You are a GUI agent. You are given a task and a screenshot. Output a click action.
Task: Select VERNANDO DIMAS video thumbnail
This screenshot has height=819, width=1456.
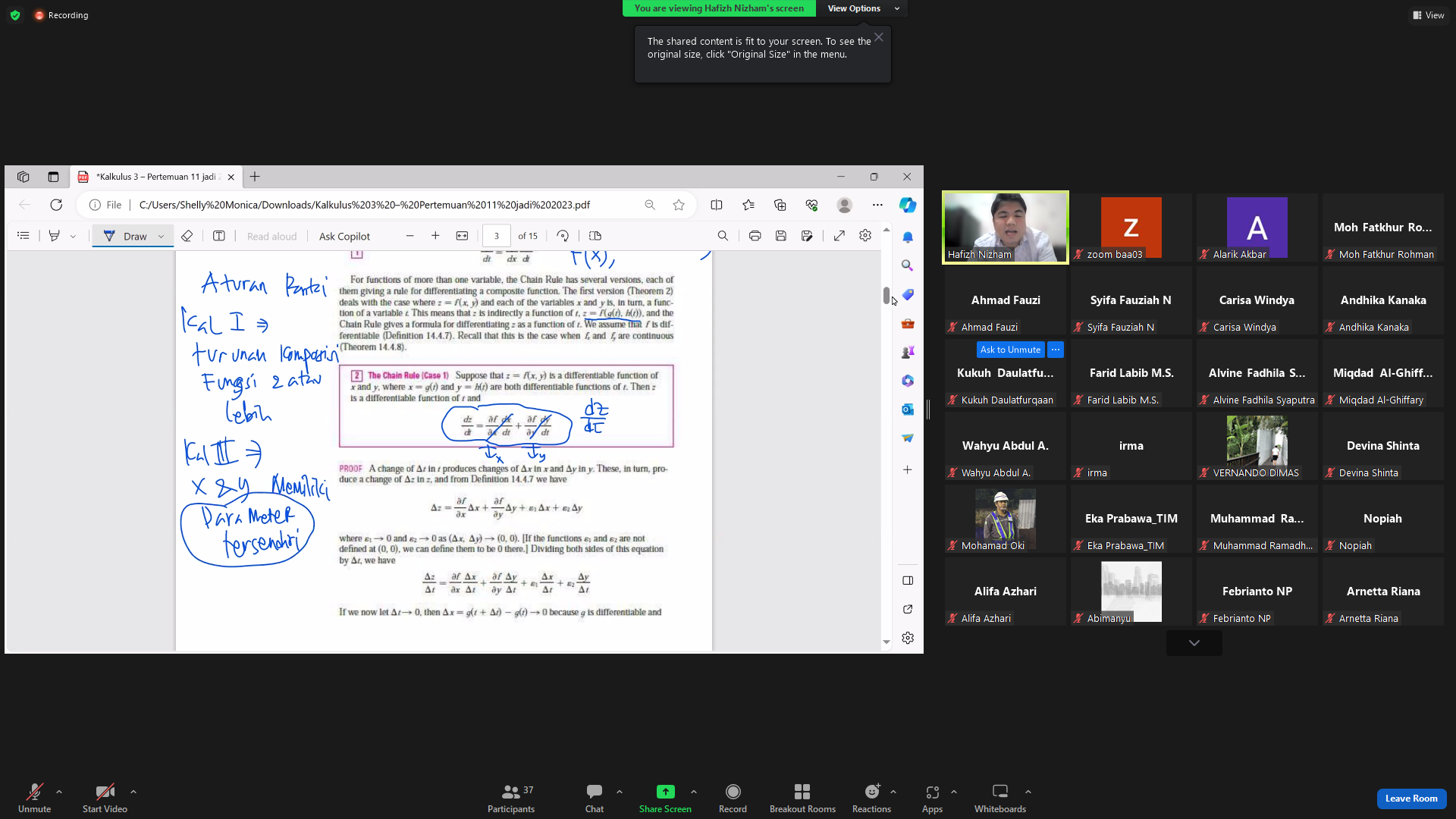click(1257, 446)
